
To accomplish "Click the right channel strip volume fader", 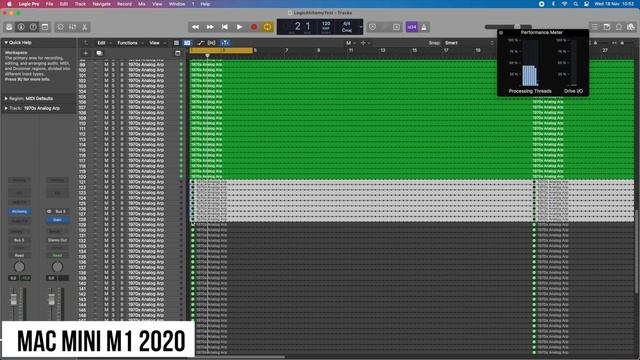I will click(51, 300).
